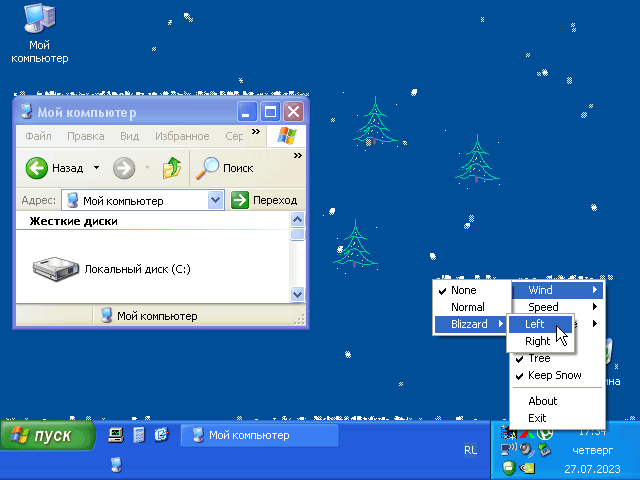Viewport: 640px width, 480px height.
Task: Click the title bar computer icon
Action: 27,111
